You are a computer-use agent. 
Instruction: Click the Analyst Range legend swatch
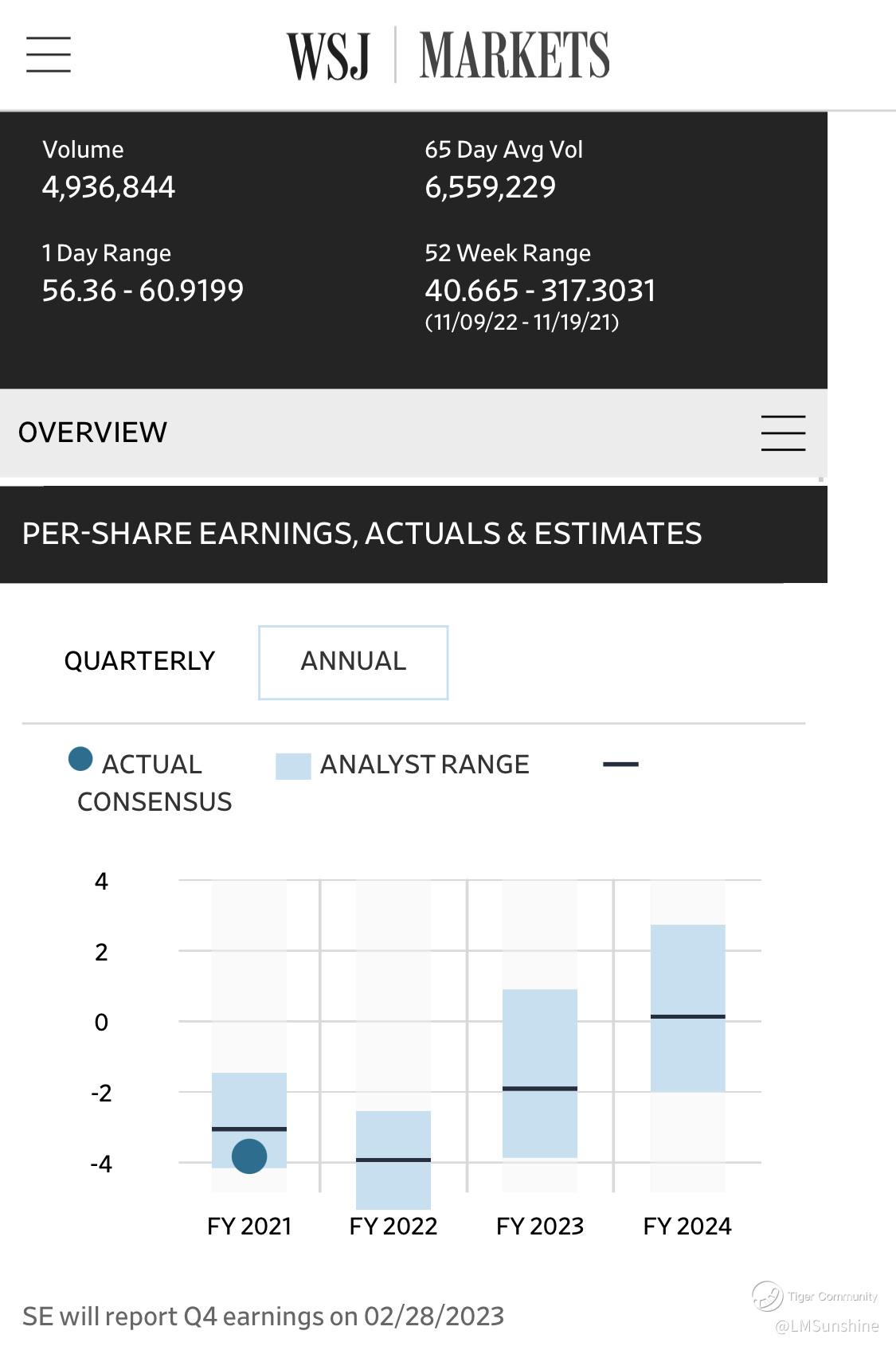292,765
